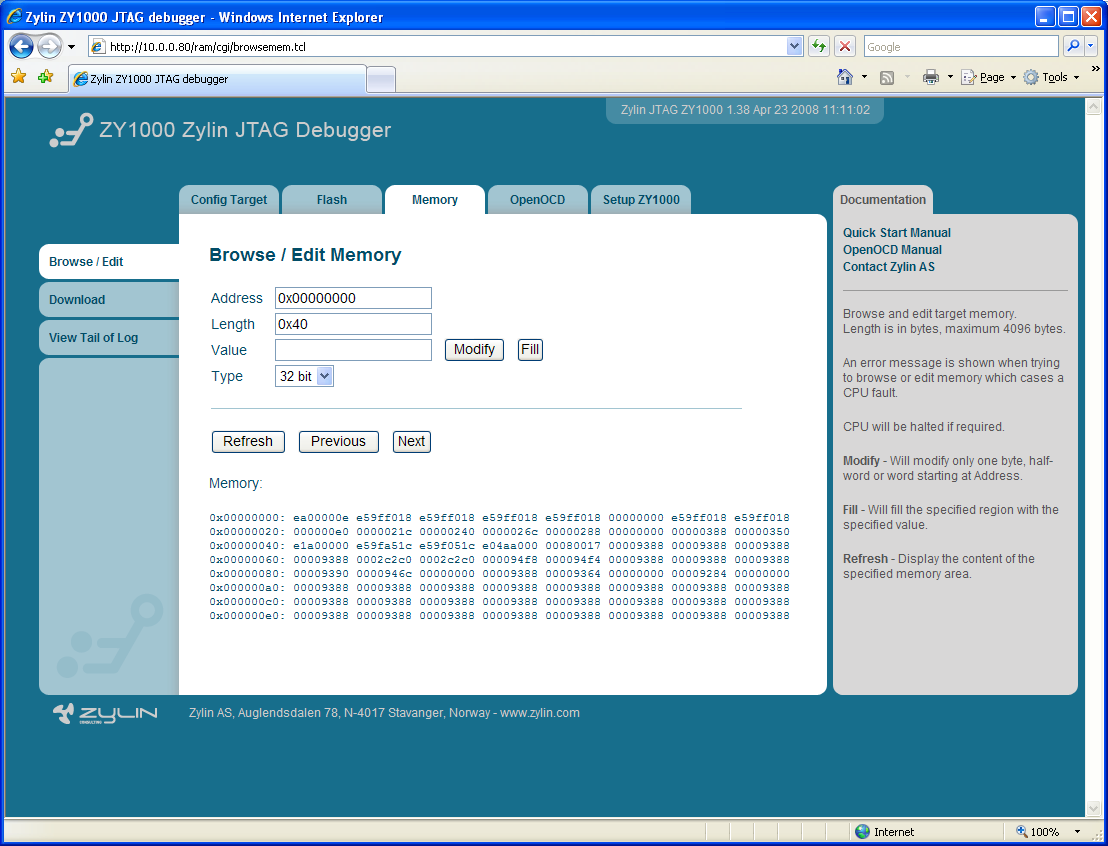Click memory value ea00000e
The width and height of the screenshot is (1108, 846).
(x=321, y=517)
